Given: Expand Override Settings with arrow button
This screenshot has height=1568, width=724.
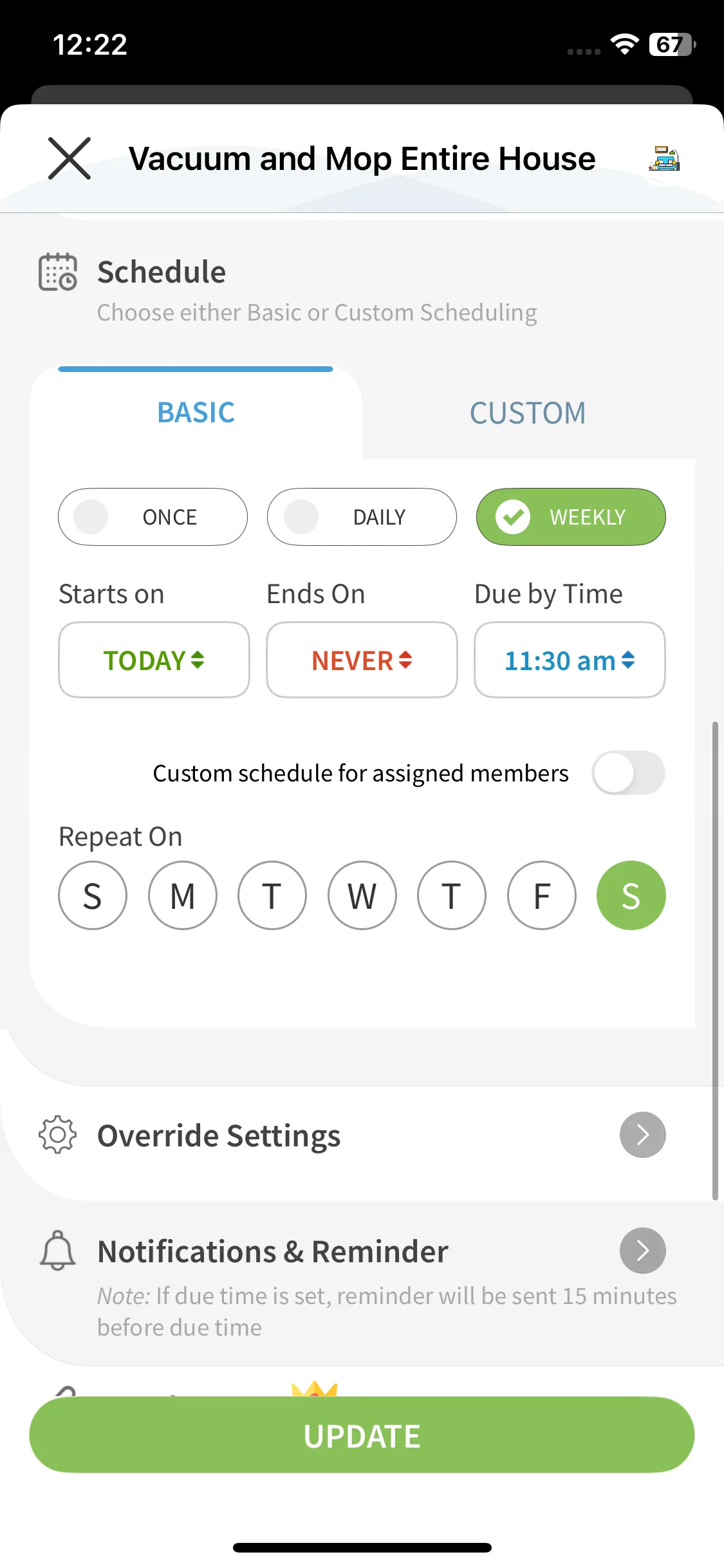Looking at the screenshot, I should 642,1134.
